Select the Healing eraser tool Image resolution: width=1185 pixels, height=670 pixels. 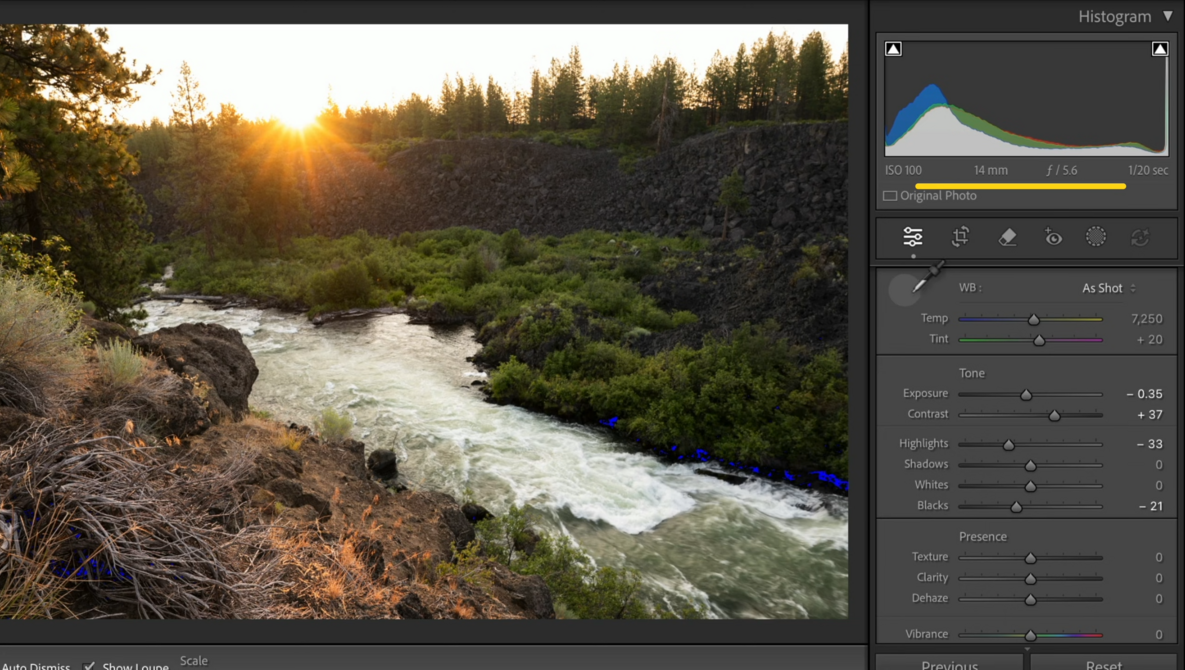point(1007,237)
